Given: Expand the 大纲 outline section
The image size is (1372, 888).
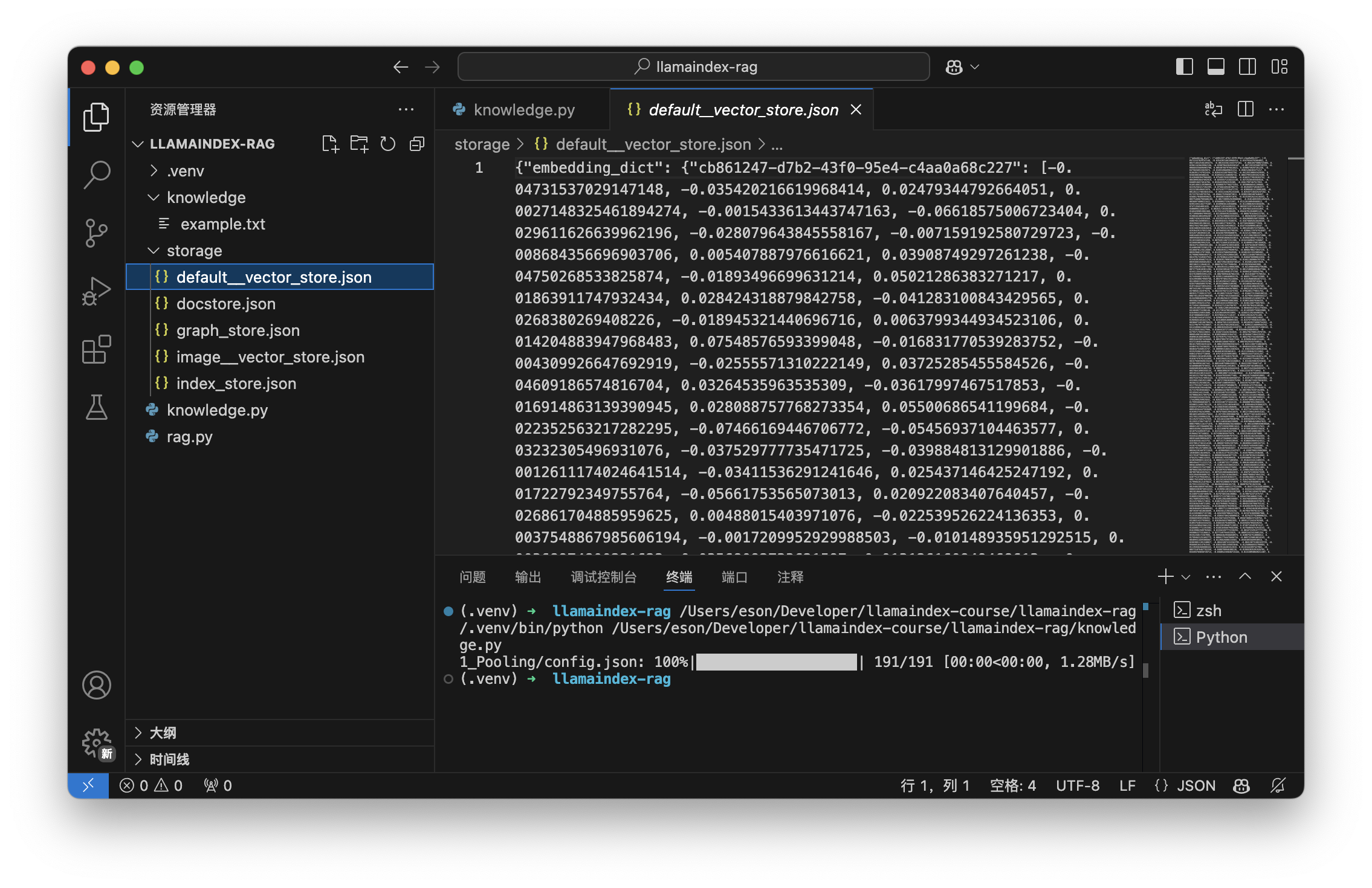Looking at the screenshot, I should [163, 733].
